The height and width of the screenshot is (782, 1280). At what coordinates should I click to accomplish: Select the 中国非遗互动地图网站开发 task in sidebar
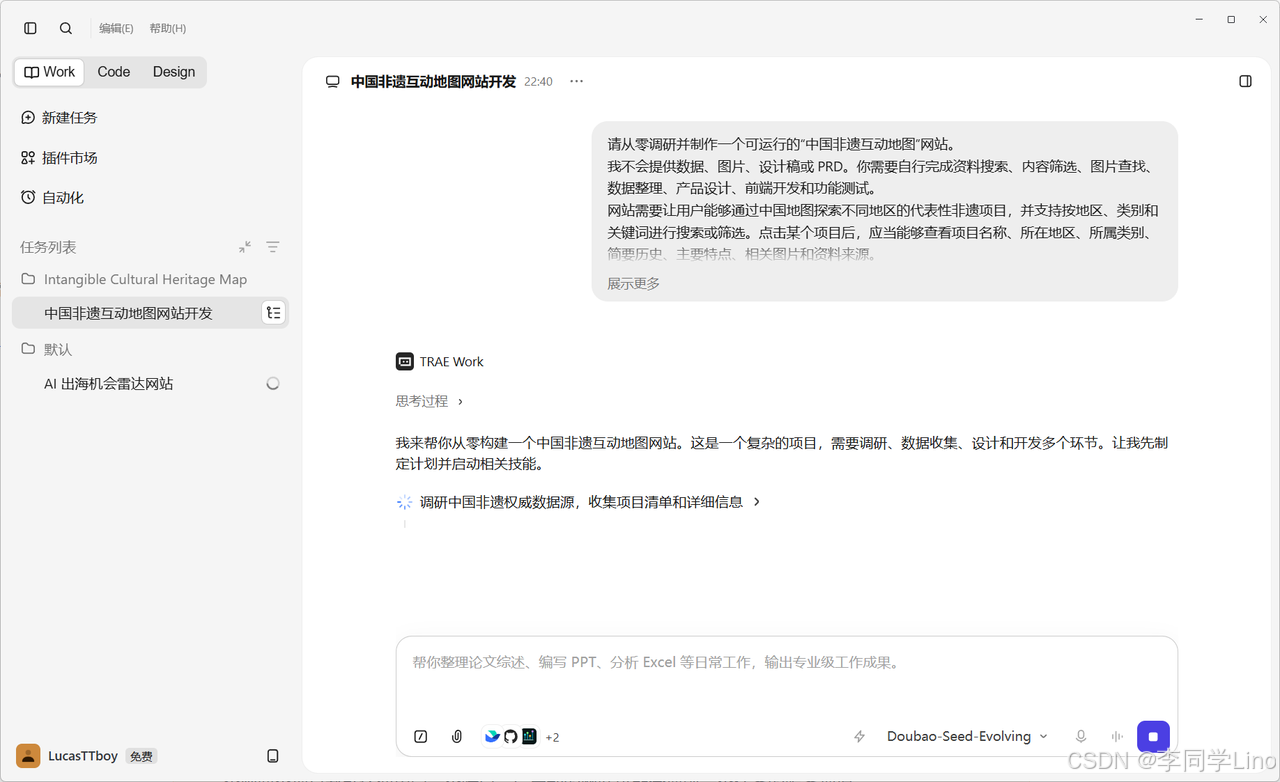(150, 313)
